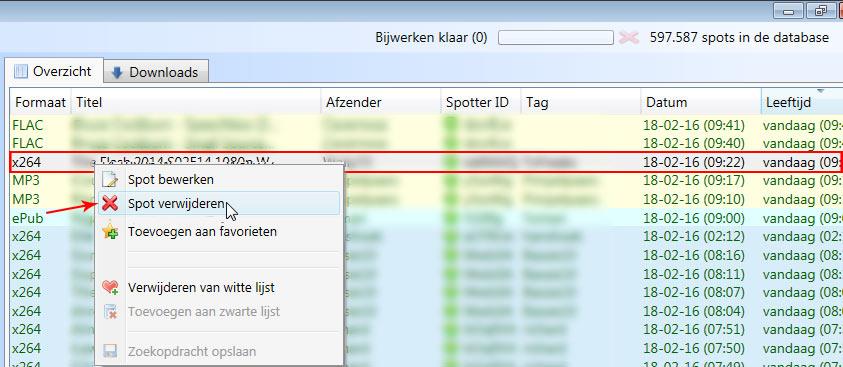Click the star icon for favorieten

coord(110,232)
